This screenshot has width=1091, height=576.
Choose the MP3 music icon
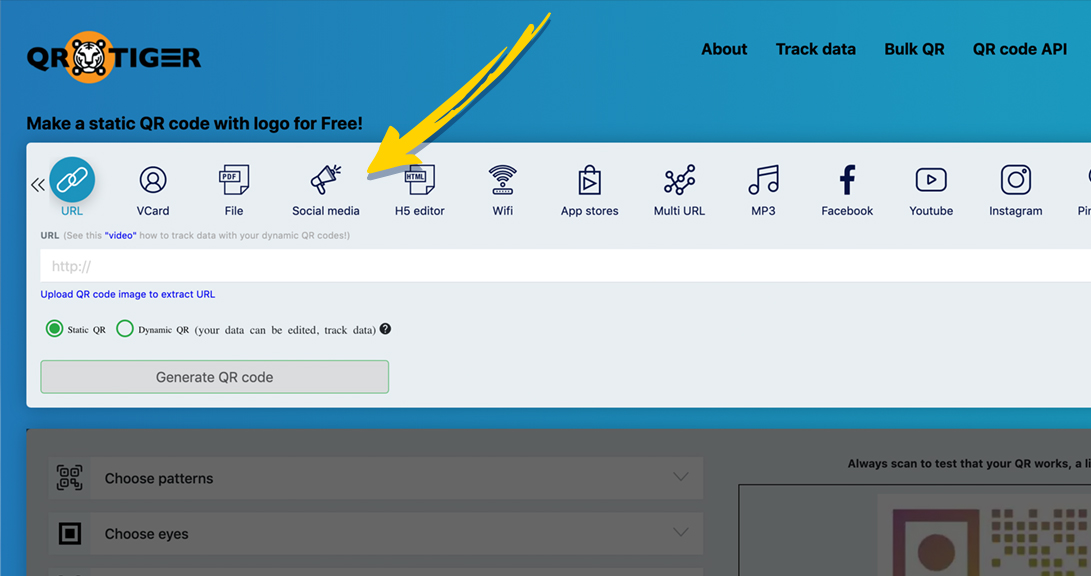click(763, 181)
